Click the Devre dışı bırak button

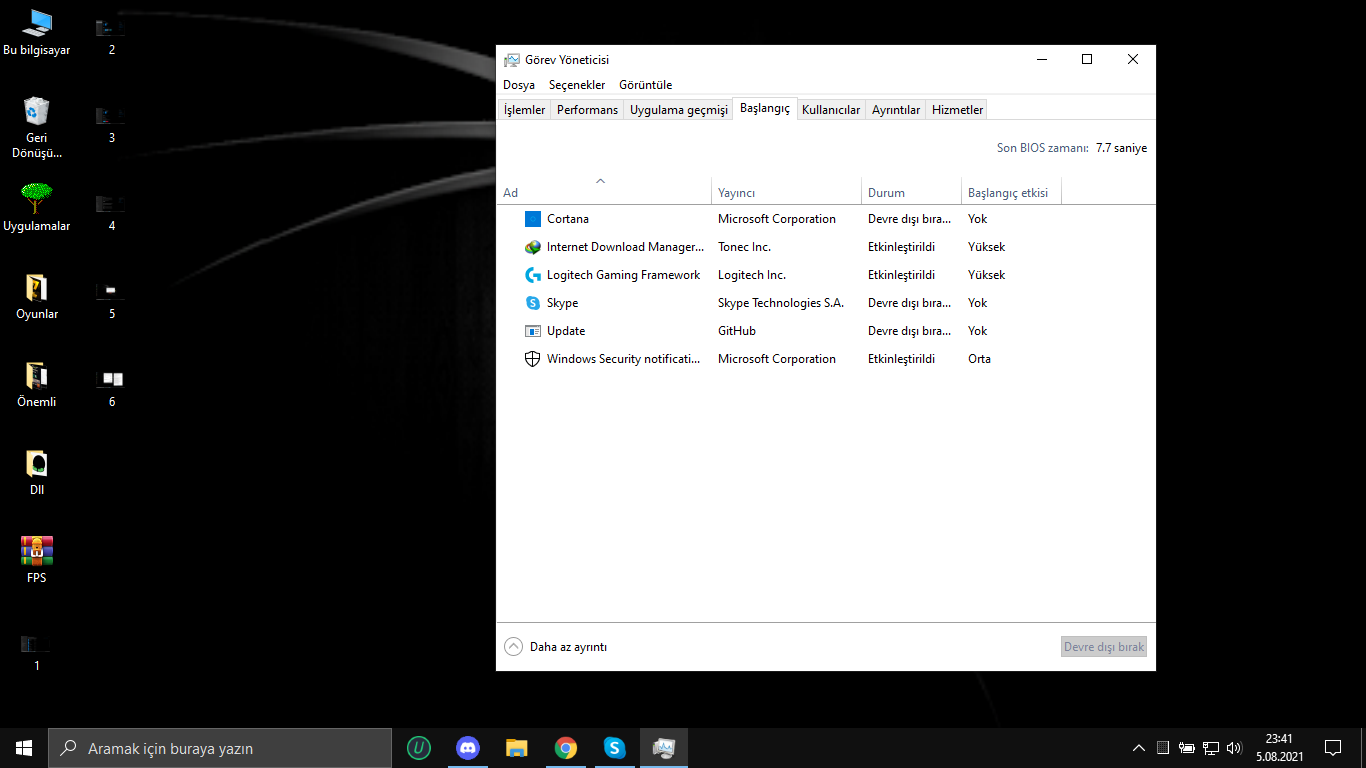pos(1103,647)
